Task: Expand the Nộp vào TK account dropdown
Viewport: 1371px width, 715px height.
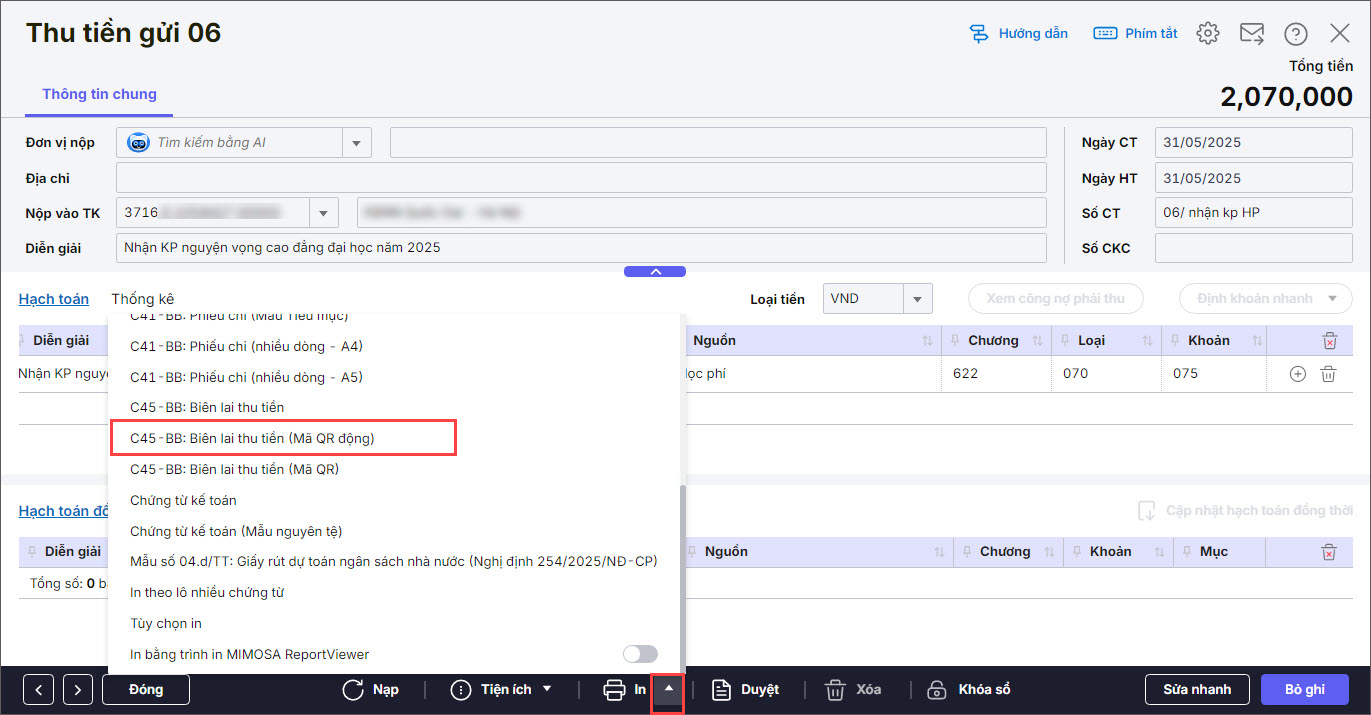Action: click(x=324, y=213)
